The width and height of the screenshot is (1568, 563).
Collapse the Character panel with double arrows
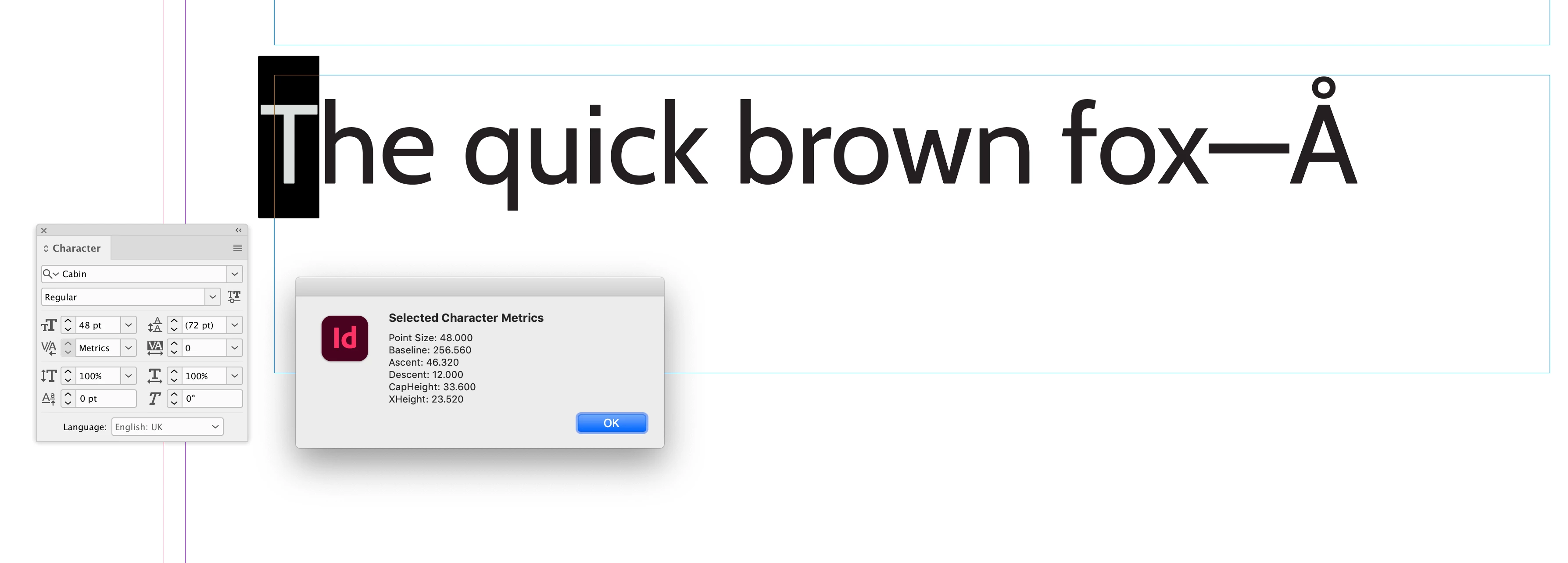[239, 230]
